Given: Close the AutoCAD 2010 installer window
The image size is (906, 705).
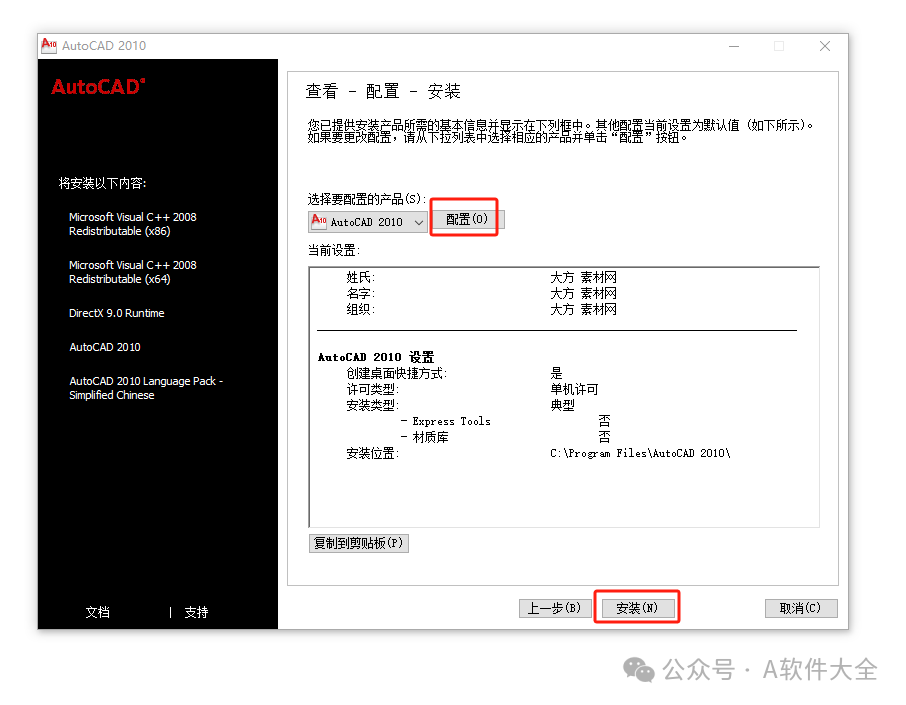Looking at the screenshot, I should coord(825,46).
